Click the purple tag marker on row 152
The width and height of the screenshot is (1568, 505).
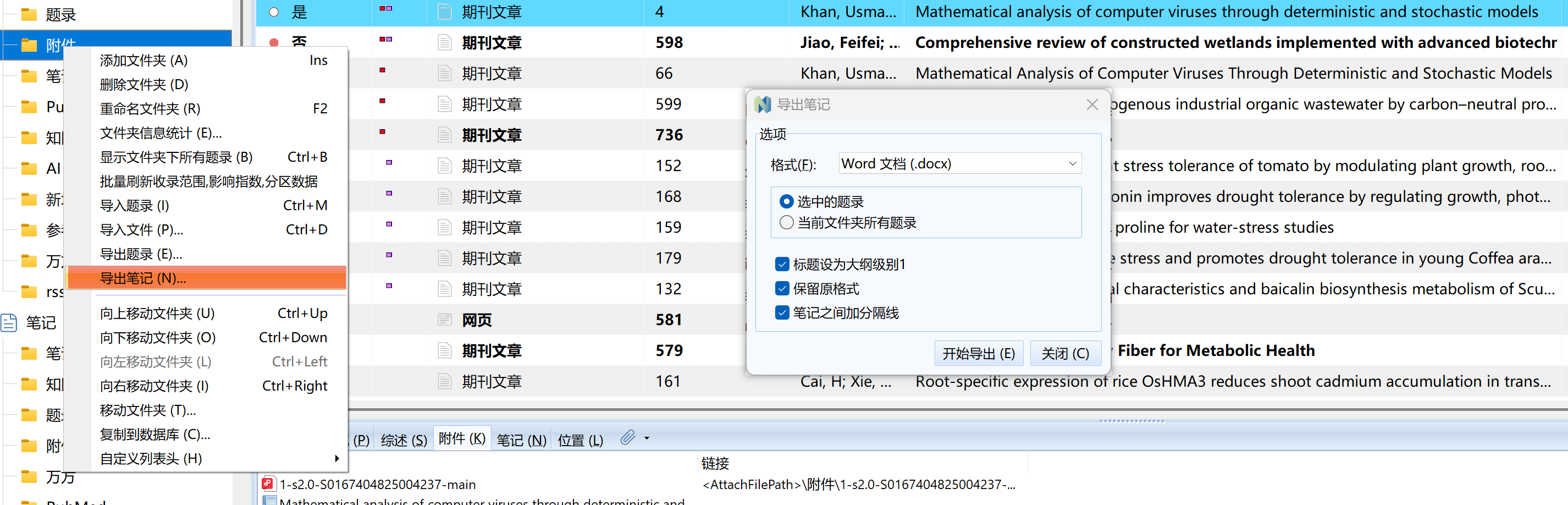[x=389, y=163]
